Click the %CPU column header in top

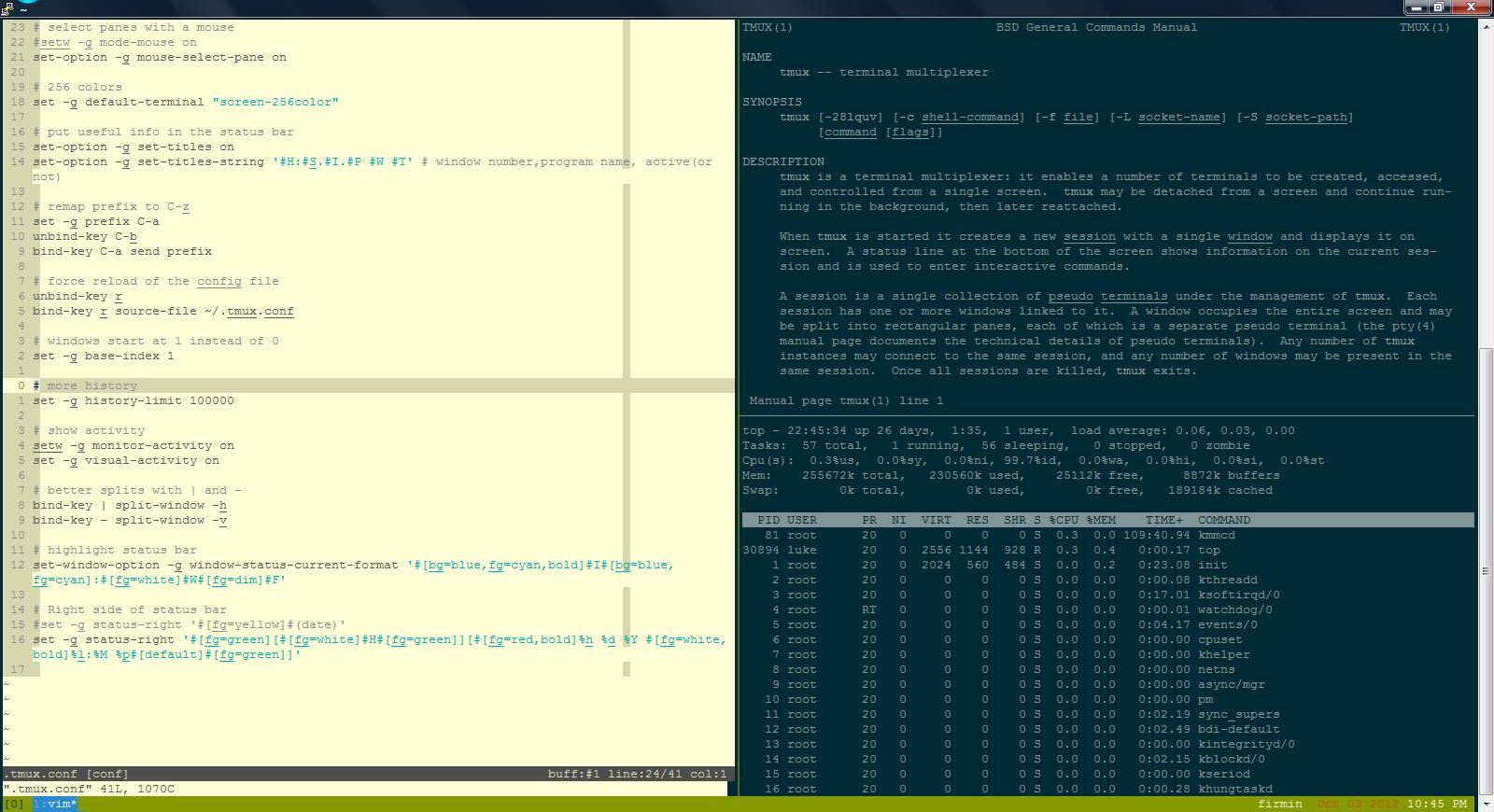point(1063,520)
